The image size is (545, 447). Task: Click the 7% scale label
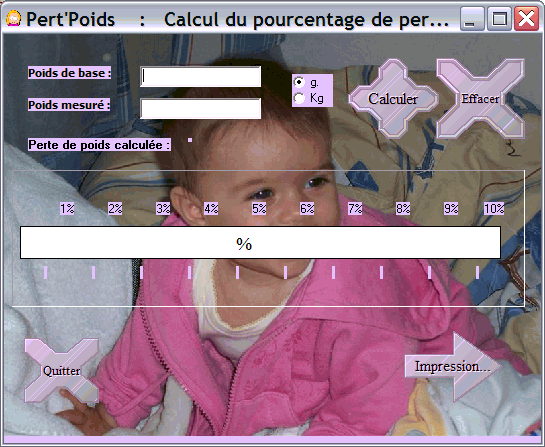pyautogui.click(x=355, y=209)
